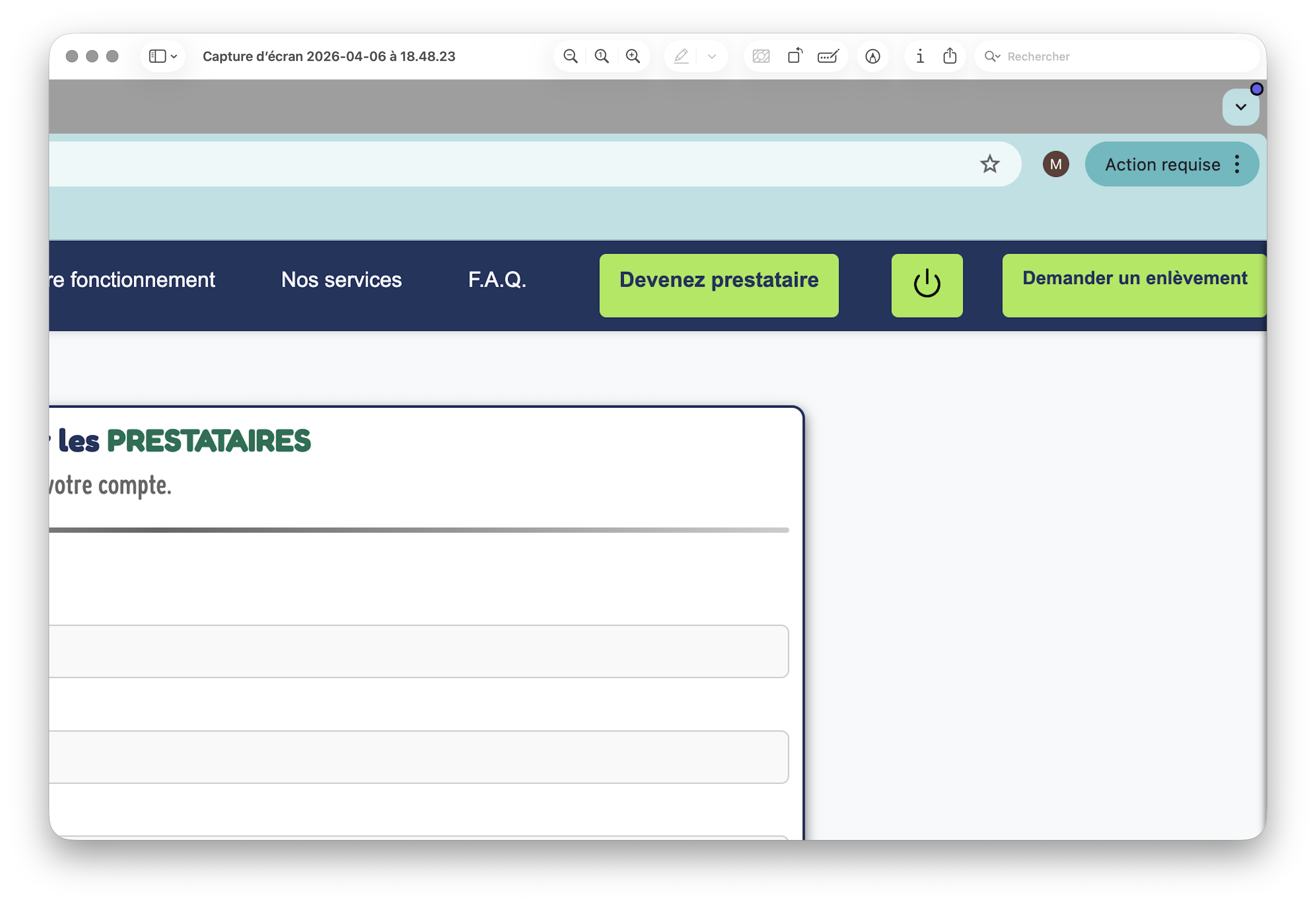This screenshot has width=1316, height=905.
Task: Open the image info inspector
Action: [x=920, y=56]
